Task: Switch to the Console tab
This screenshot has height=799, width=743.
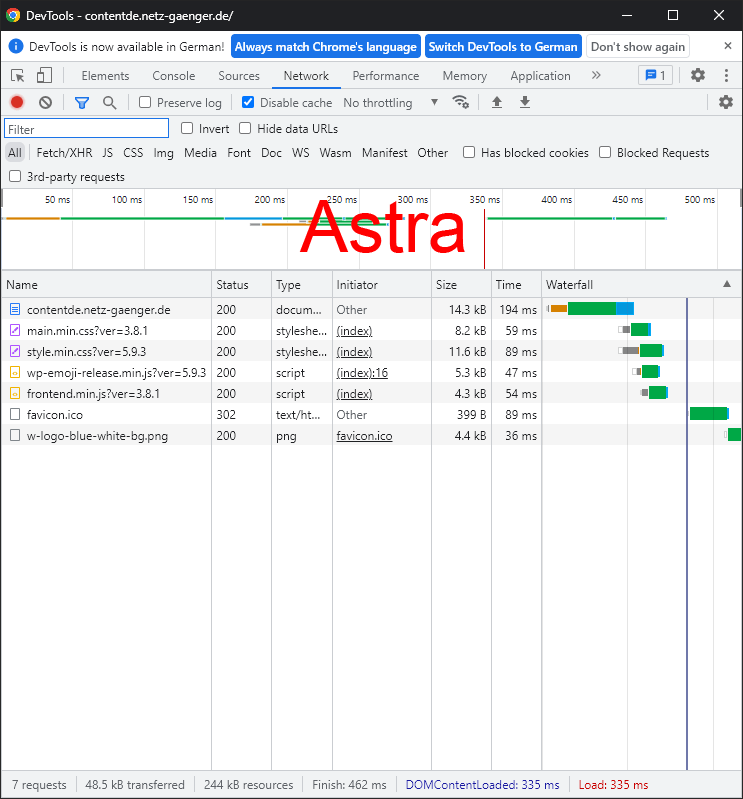Action: point(174,76)
